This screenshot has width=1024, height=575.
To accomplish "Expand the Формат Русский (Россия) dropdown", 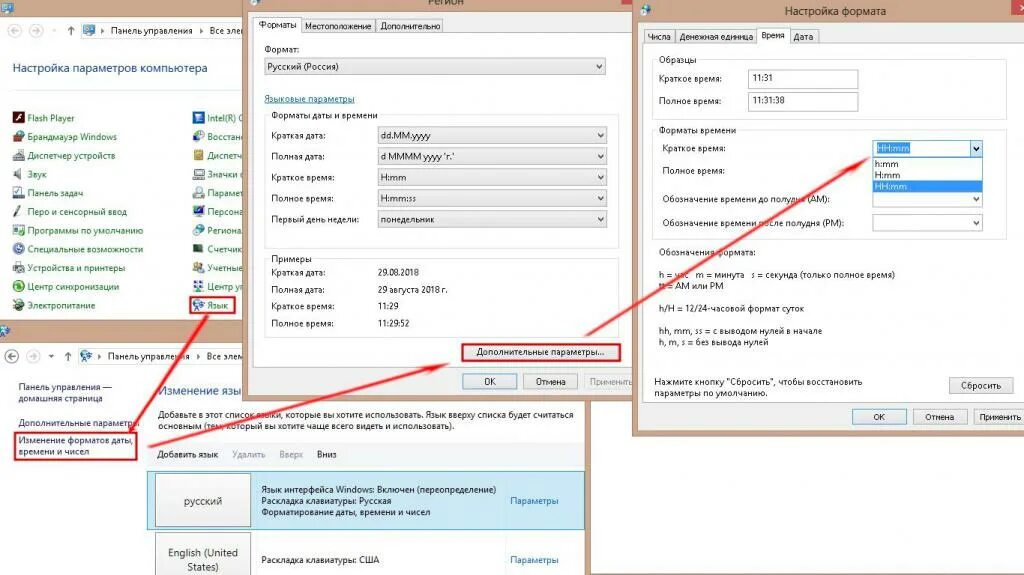I will [x=434, y=67].
